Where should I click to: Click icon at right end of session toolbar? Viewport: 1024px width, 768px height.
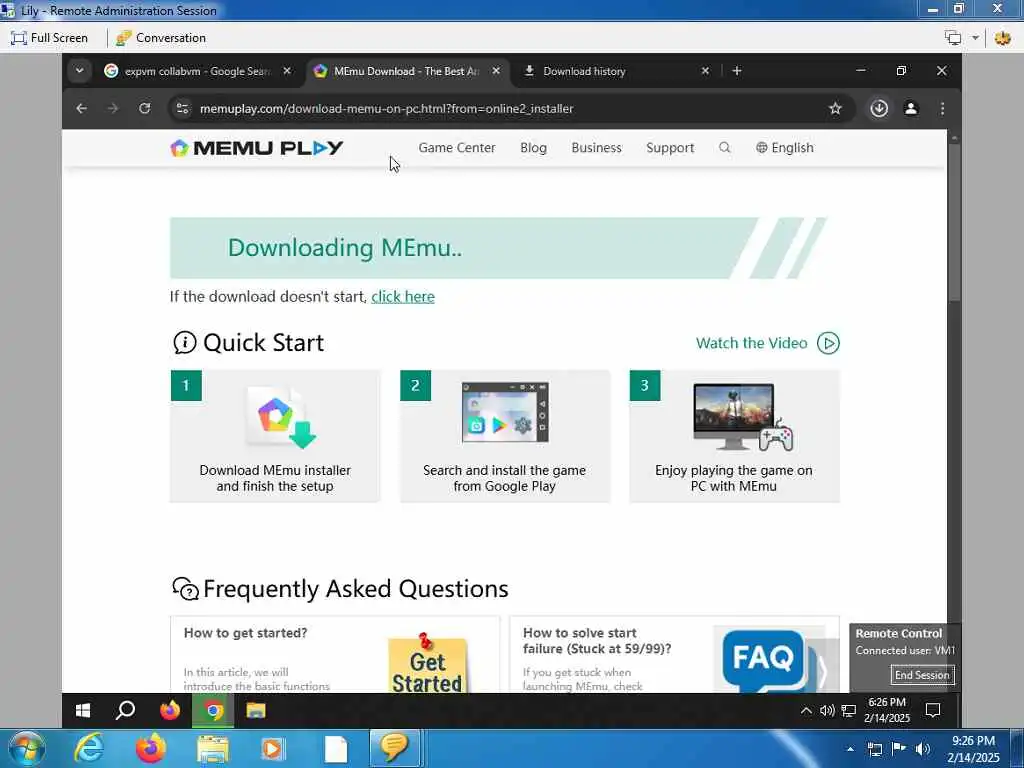(1002, 38)
